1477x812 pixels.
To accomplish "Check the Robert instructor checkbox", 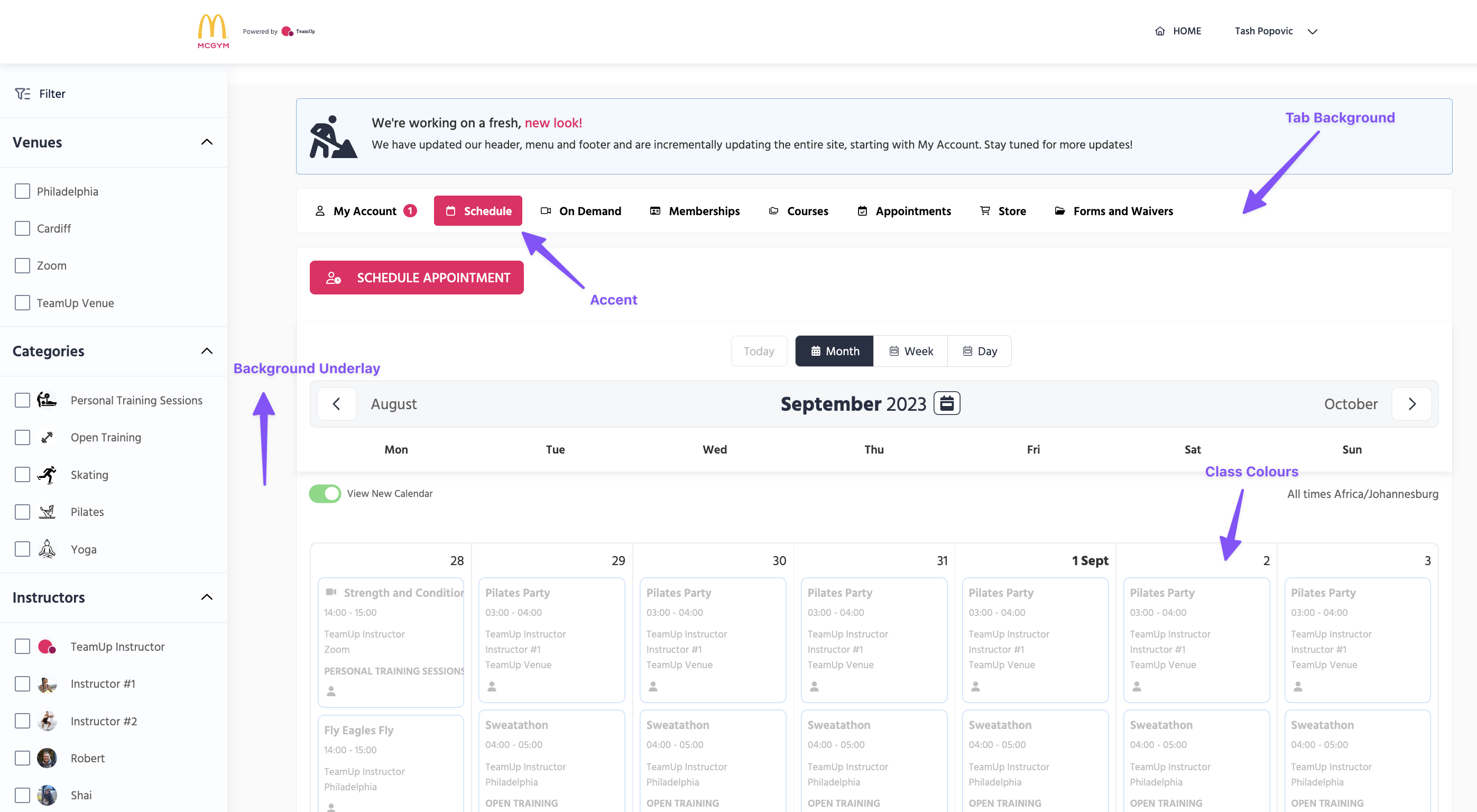I will [22, 758].
